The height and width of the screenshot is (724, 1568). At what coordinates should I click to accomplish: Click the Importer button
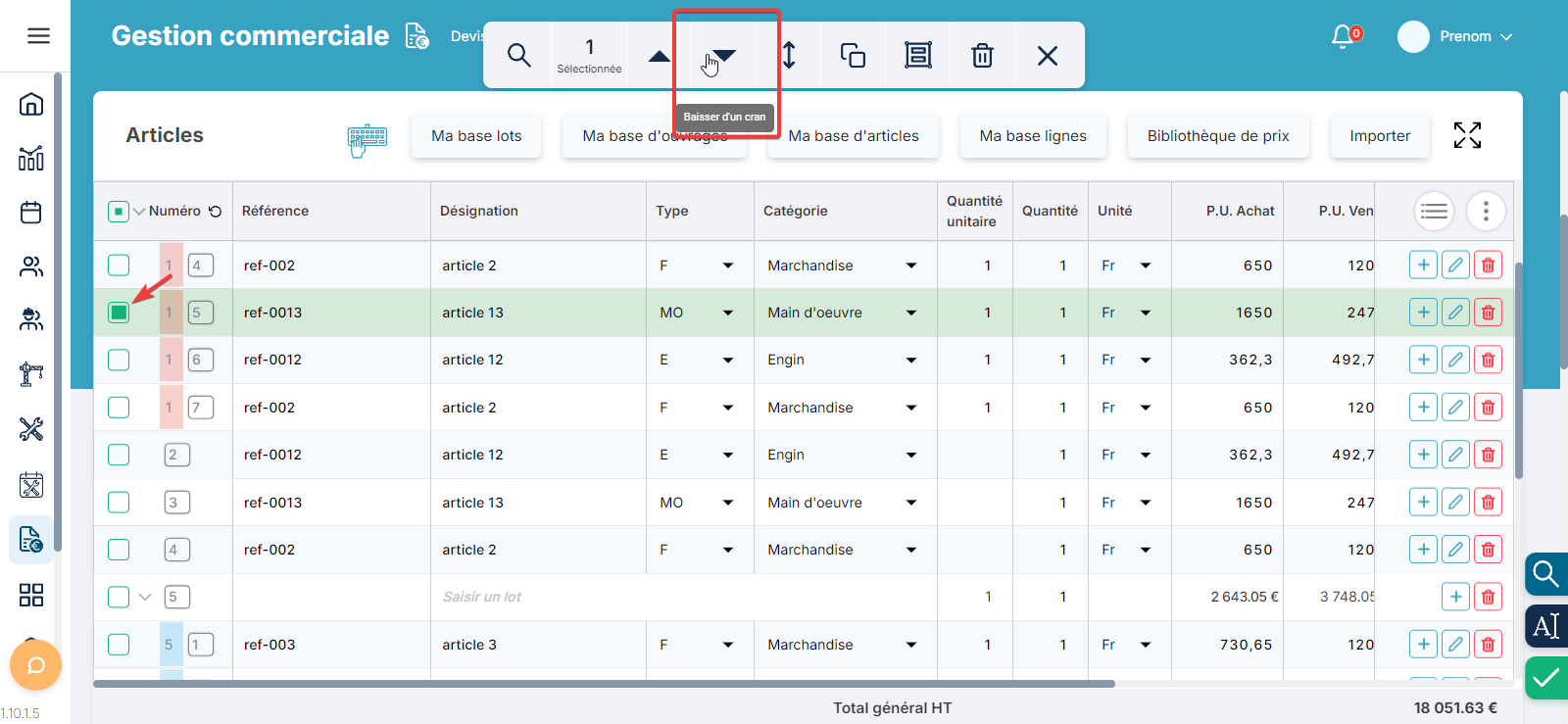1379,136
